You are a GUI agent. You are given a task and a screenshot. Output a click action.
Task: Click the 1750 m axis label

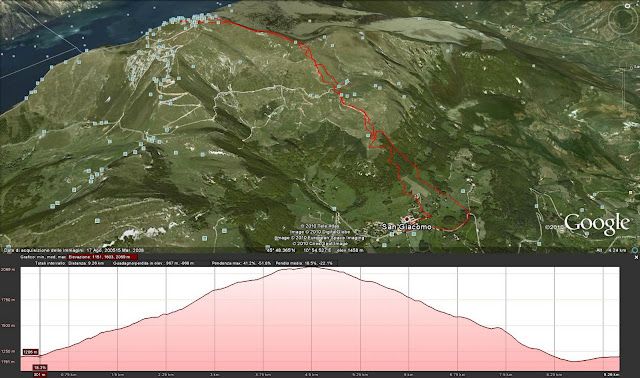(x=8, y=300)
